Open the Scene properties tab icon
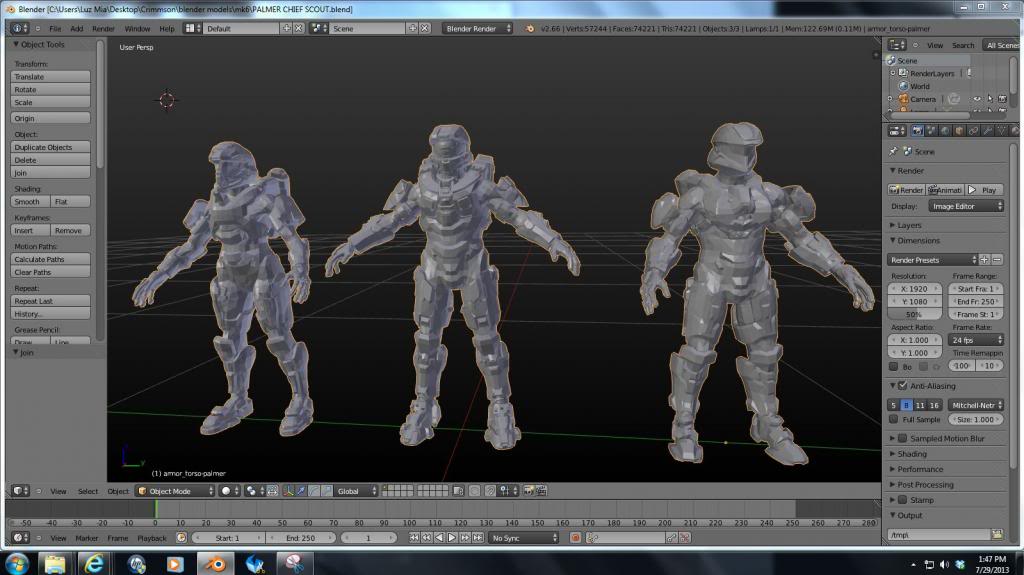Screen dimensions: 1024x575 [931, 131]
